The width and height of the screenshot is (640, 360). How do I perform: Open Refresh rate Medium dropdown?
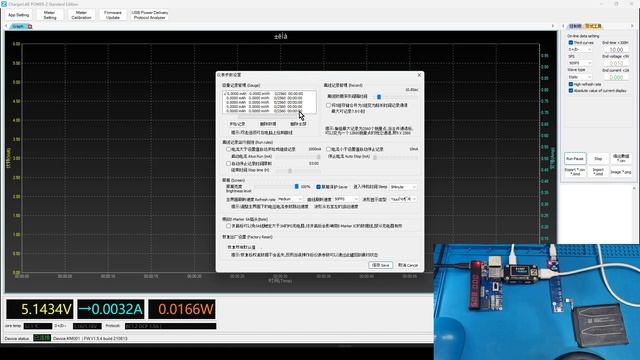[x=290, y=199]
